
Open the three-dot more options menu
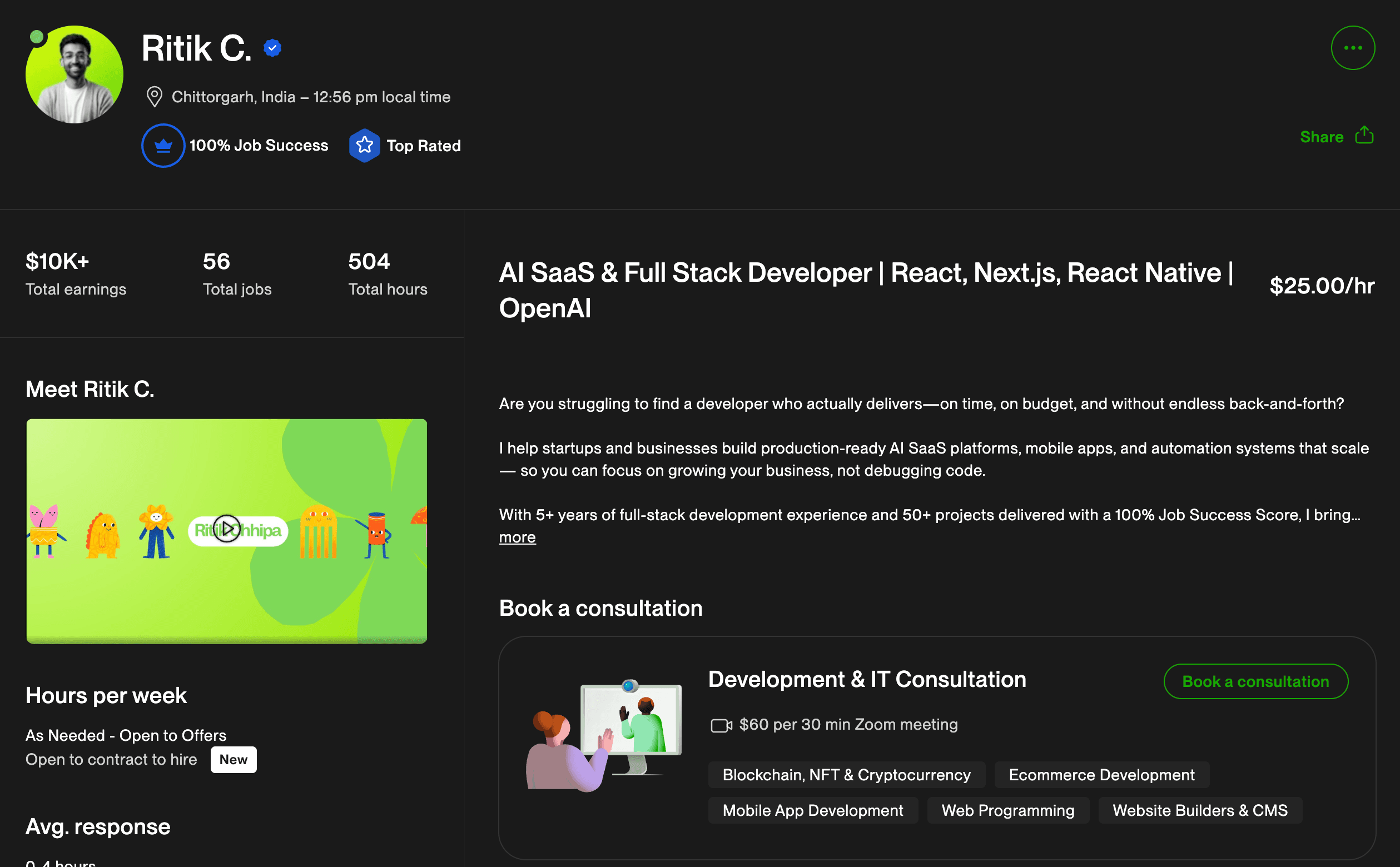pyautogui.click(x=1352, y=48)
